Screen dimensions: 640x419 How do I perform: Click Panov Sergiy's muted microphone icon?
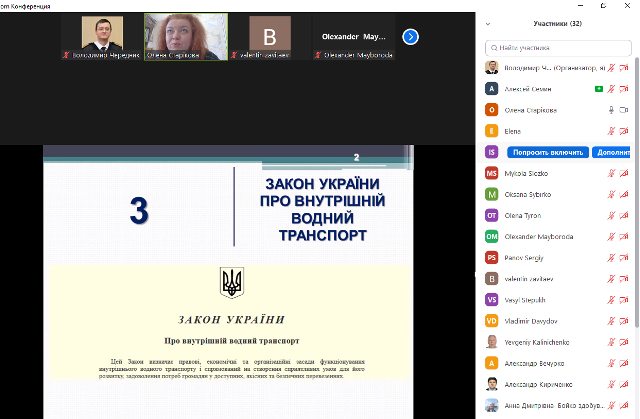click(610, 257)
